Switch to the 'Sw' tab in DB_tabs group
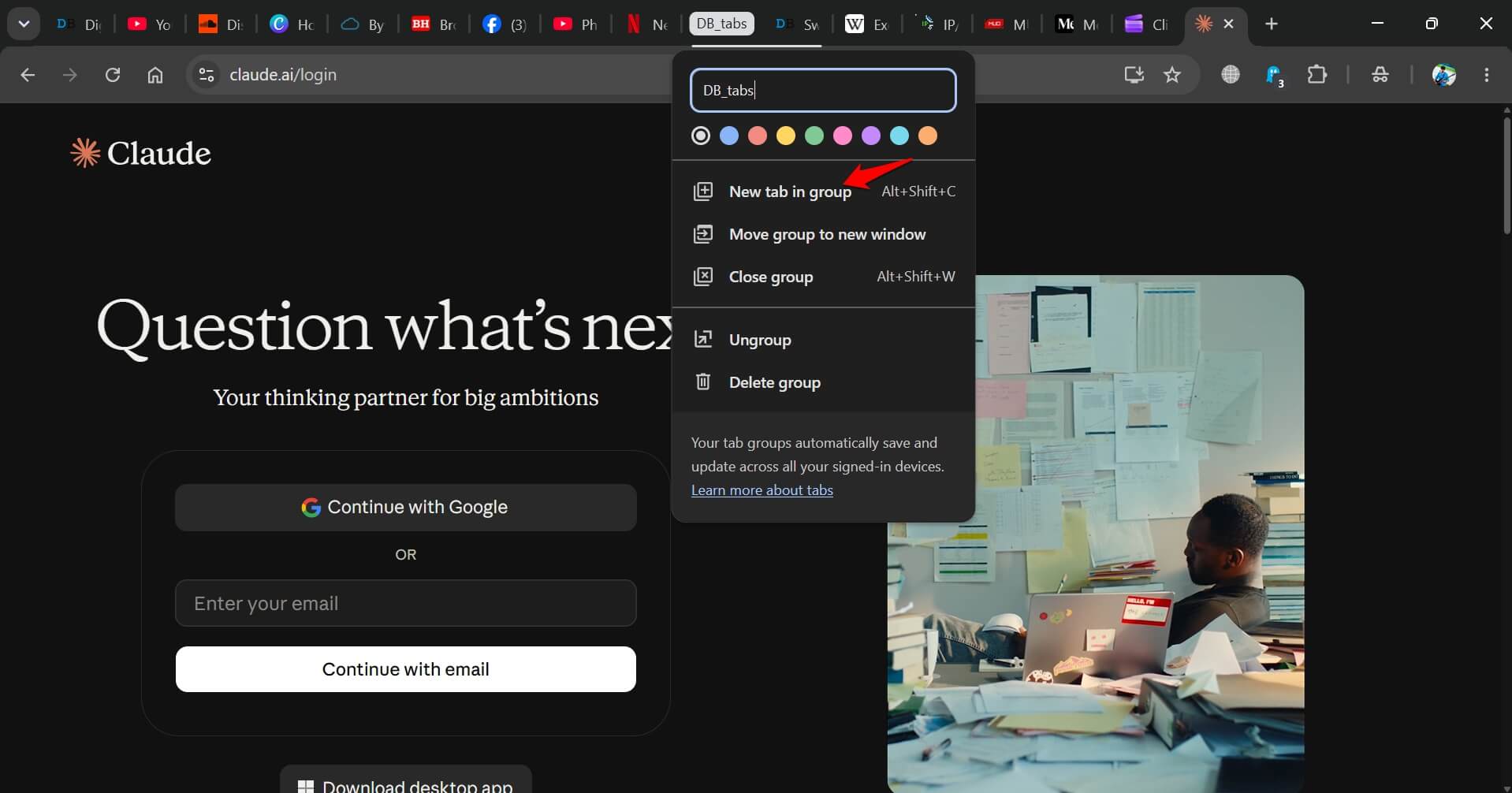The width and height of the screenshot is (1512, 793). click(x=796, y=24)
